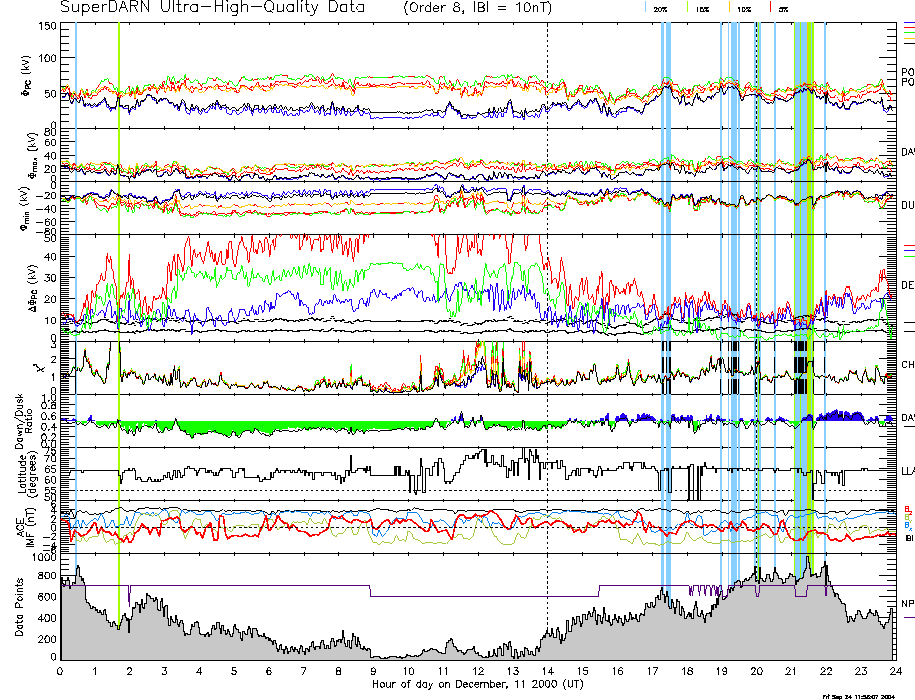The width and height of the screenshot is (915, 700).
Task: Click the 'LLA' label beside latitude panel
Action: (x=907, y=471)
